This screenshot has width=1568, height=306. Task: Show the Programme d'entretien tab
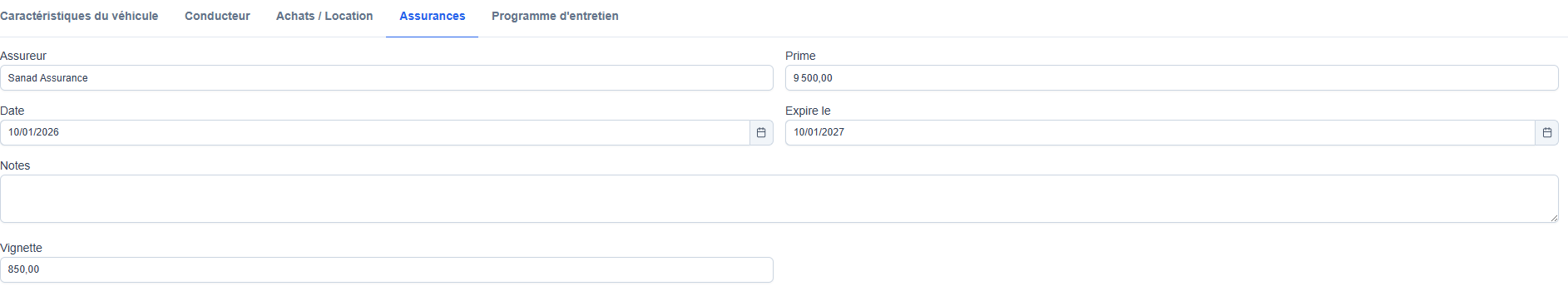(x=555, y=16)
